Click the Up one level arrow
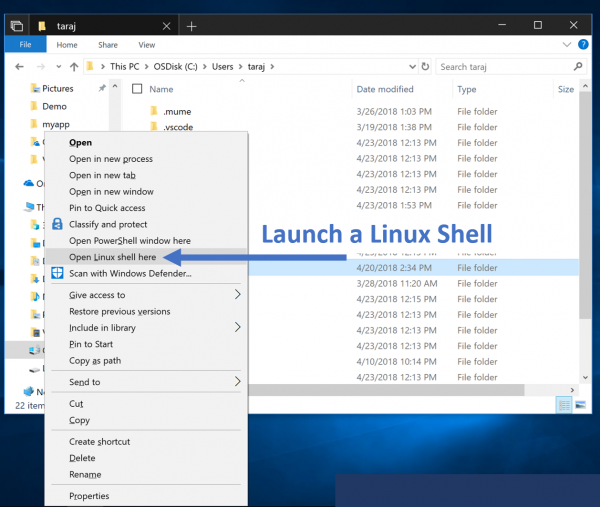Image resolution: width=600 pixels, height=507 pixels. pos(74,67)
